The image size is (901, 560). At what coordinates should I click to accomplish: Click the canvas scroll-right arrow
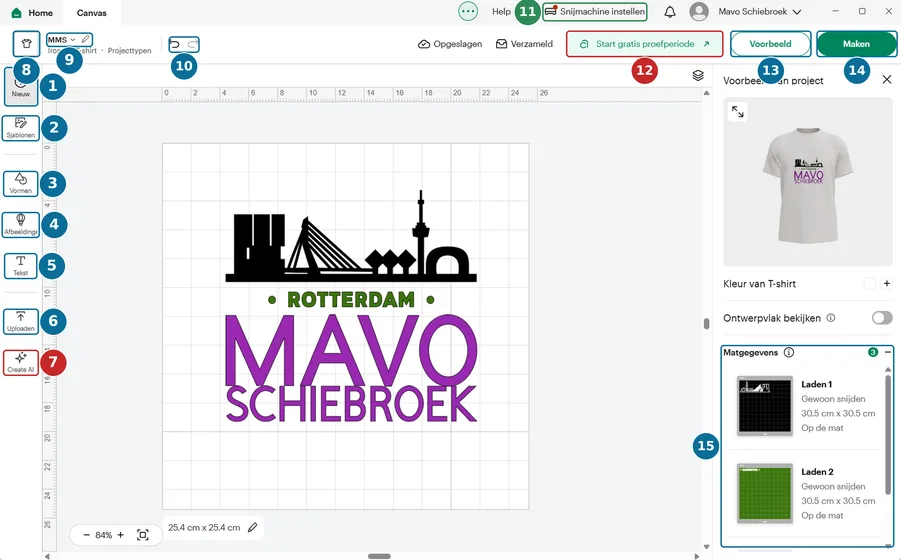[696, 556]
